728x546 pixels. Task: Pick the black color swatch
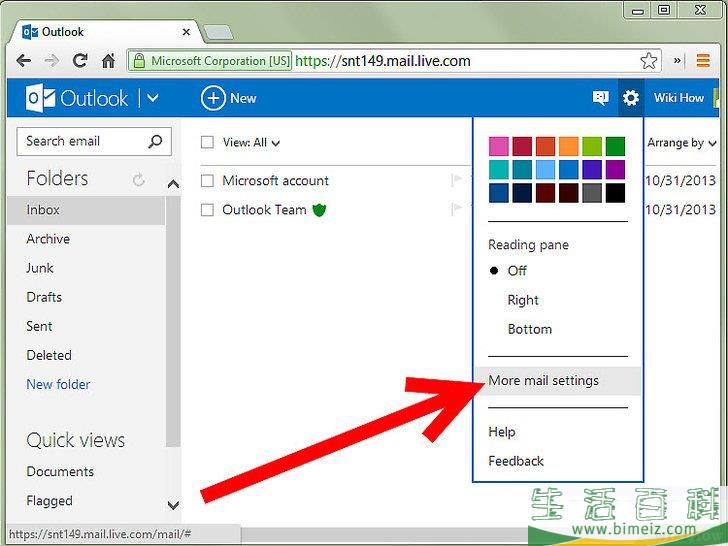pos(616,193)
